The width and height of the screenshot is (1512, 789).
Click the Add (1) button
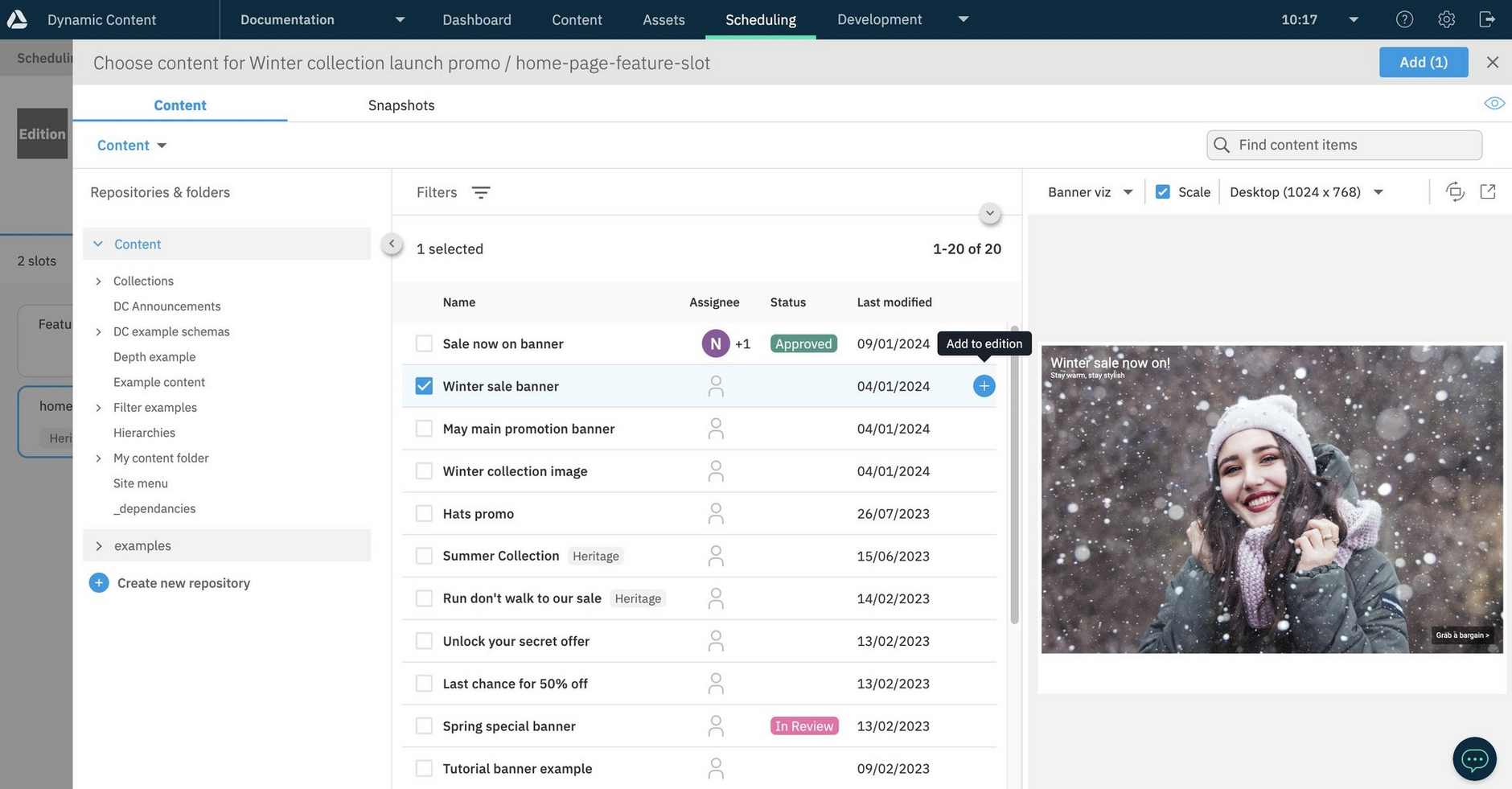(1424, 62)
